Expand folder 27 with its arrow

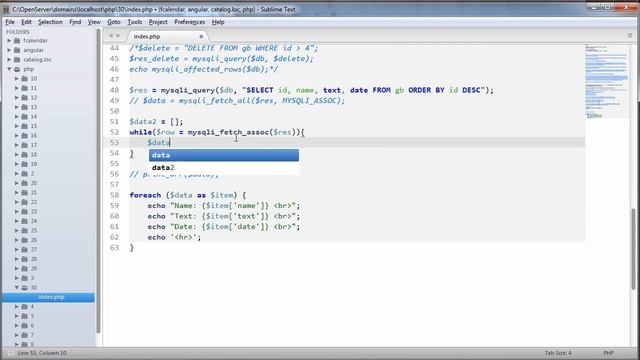click(17, 249)
